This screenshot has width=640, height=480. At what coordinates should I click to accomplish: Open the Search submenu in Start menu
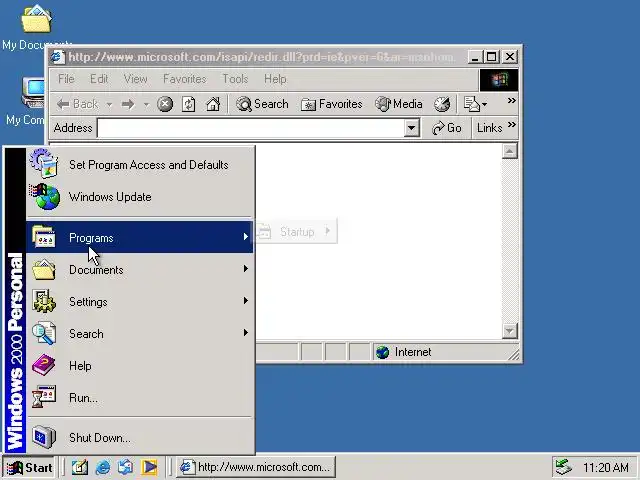click(x=140, y=333)
